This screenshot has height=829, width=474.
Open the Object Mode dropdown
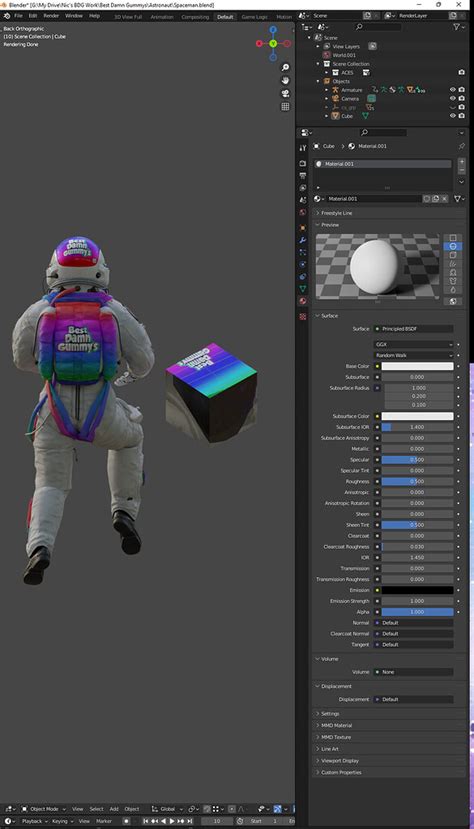click(x=43, y=809)
